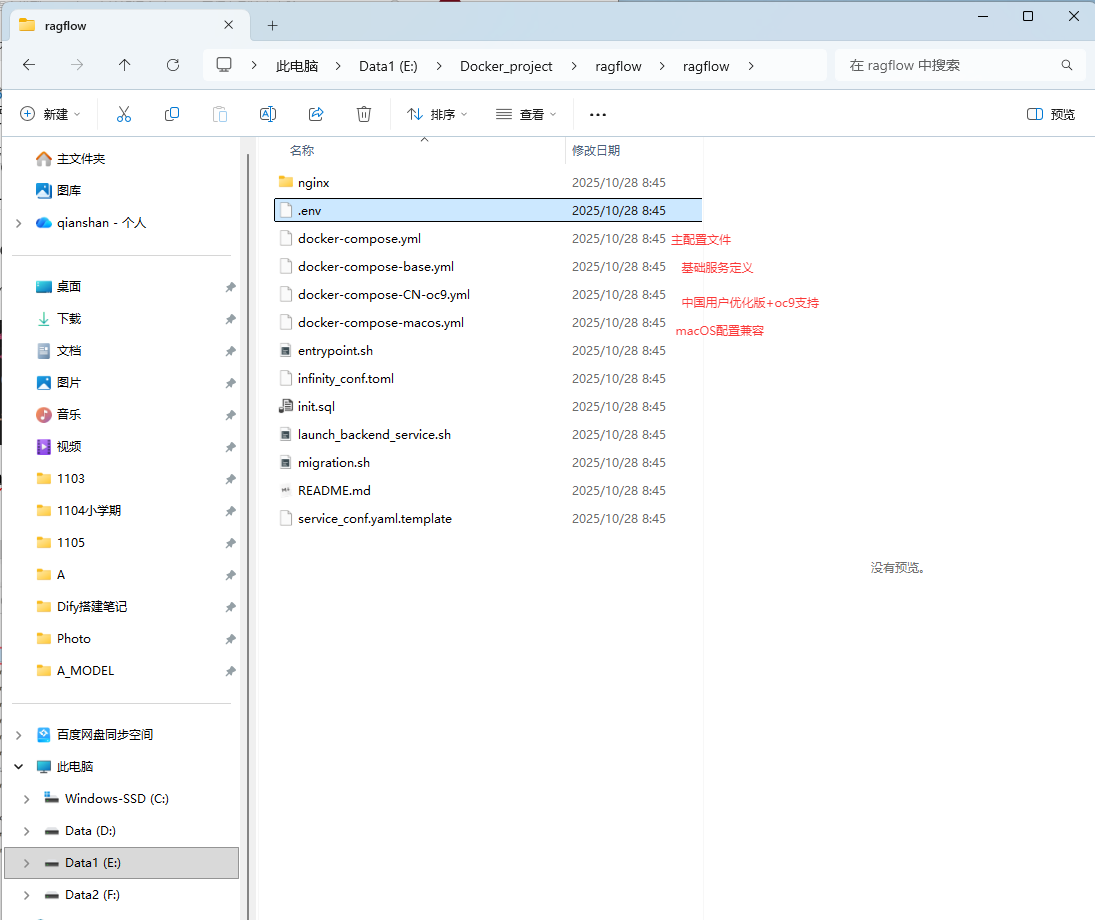Expand Data1 (E:) drive node
Screen dimensions: 1095x920
coord(27,863)
